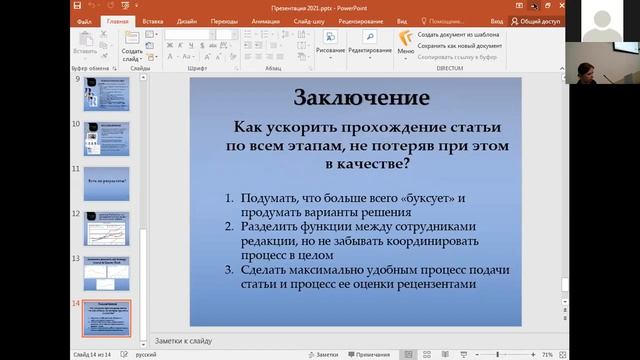Open the Буфер обмена dialog launcher
Image resolution: width=640 pixels, height=360 pixels.
click(115, 69)
